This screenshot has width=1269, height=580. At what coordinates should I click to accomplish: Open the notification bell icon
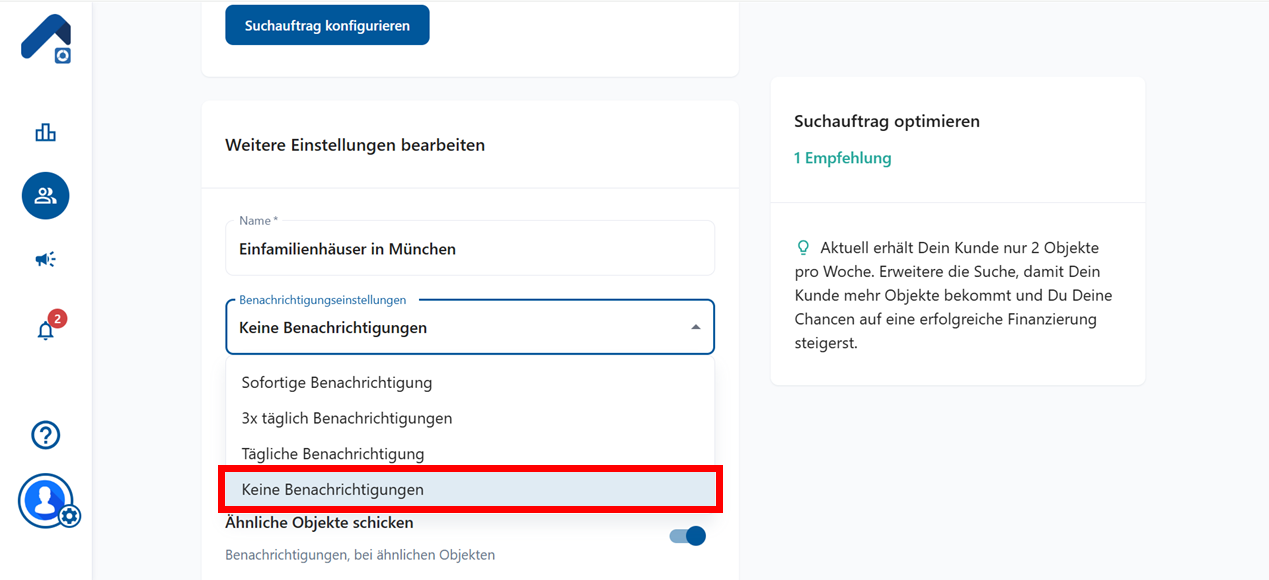pyautogui.click(x=46, y=330)
